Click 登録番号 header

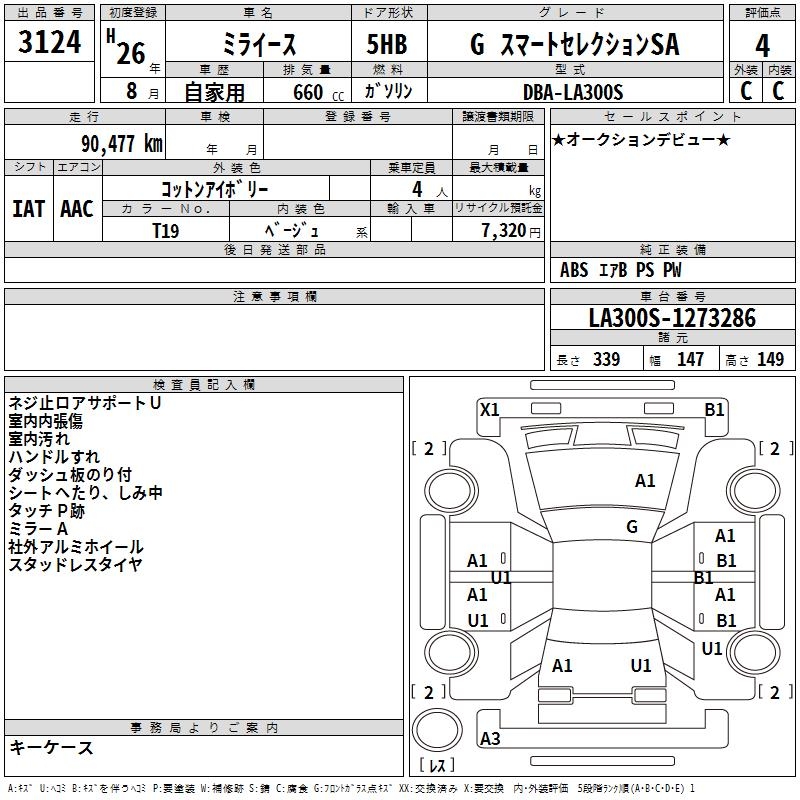click(x=358, y=117)
